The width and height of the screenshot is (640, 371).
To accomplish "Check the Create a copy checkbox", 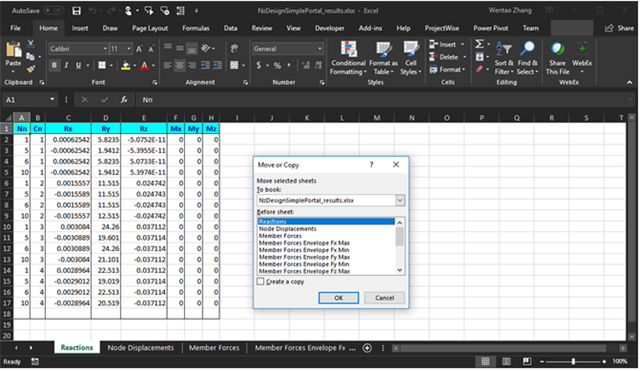I will (260, 282).
